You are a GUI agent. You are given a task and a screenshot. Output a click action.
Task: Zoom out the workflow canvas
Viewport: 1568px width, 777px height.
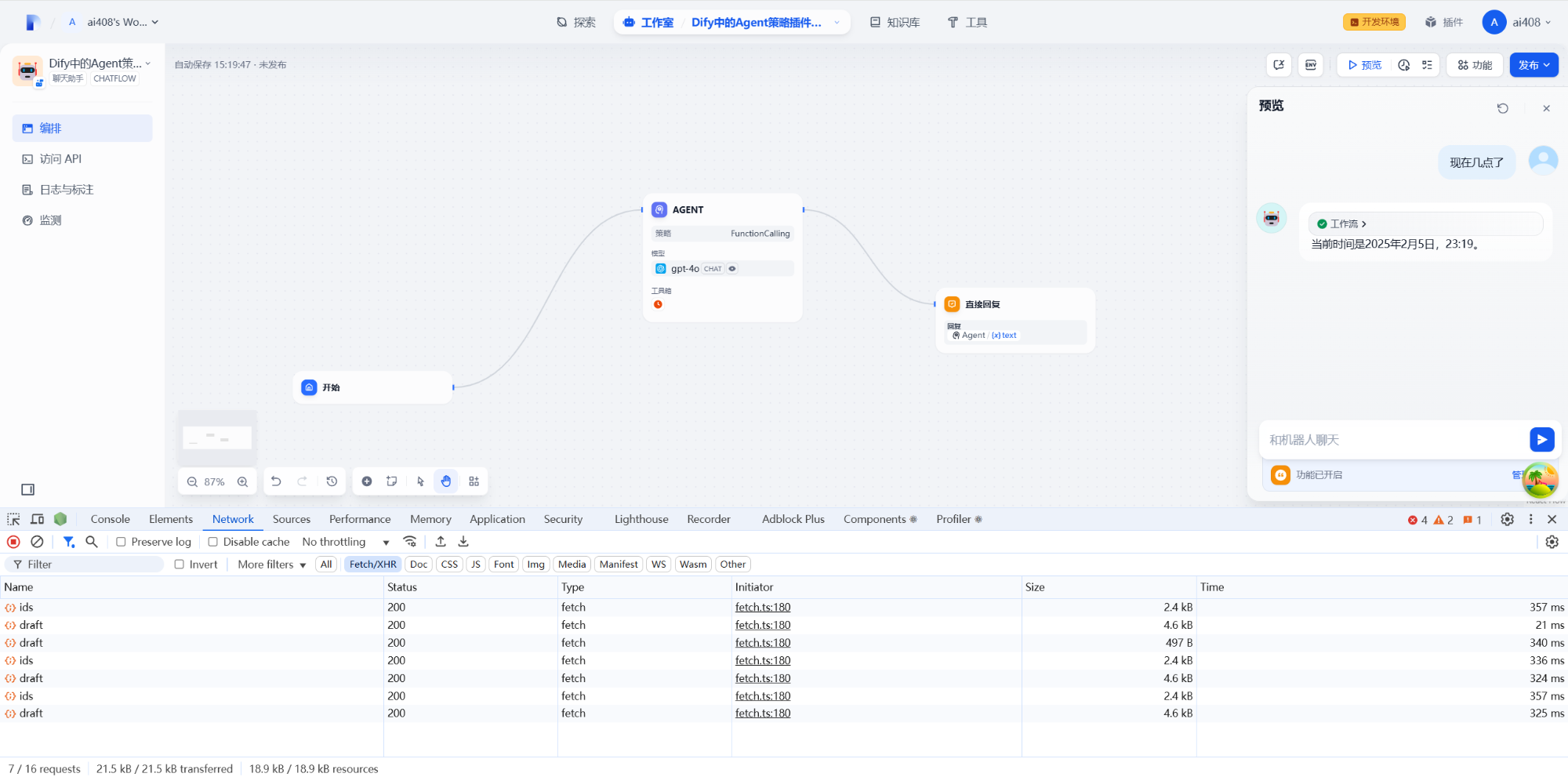(x=192, y=482)
